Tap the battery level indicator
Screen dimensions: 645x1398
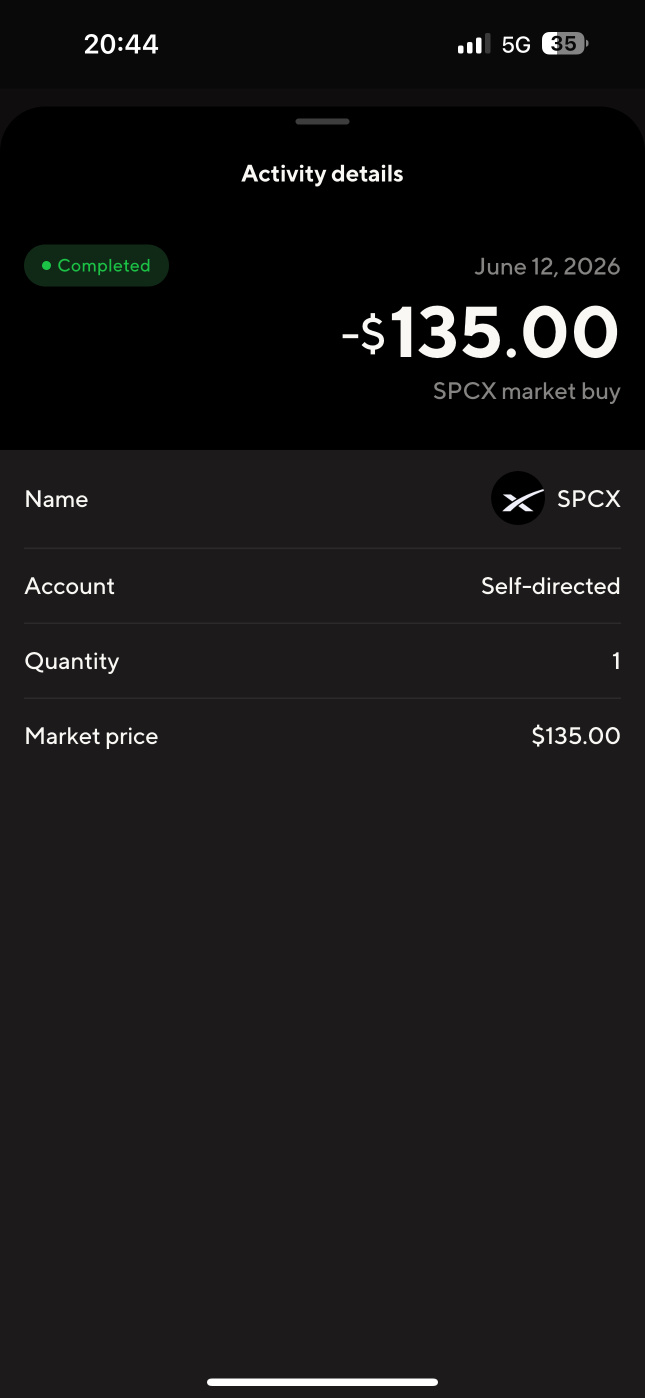(565, 44)
